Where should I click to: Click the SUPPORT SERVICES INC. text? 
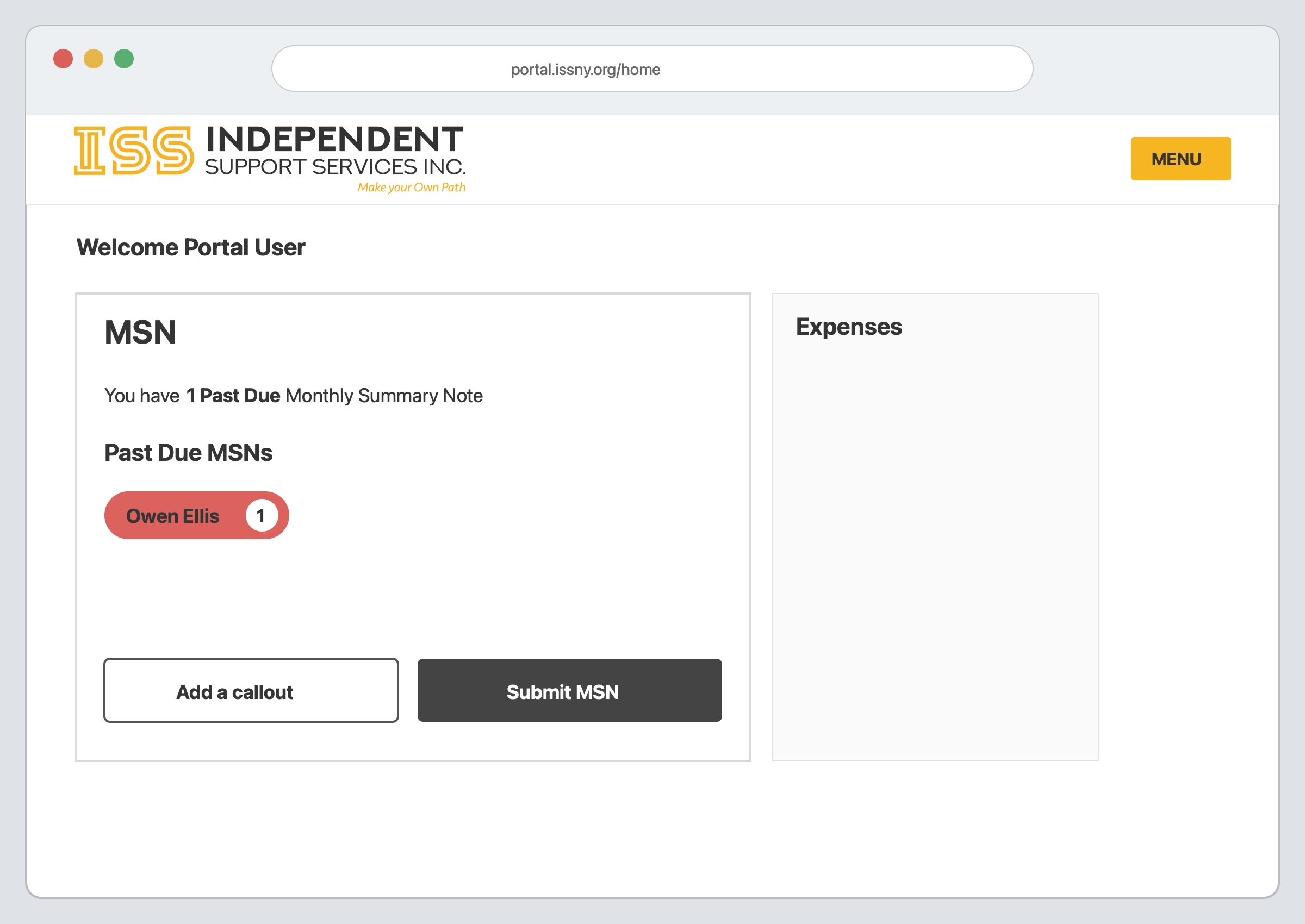[336, 167]
